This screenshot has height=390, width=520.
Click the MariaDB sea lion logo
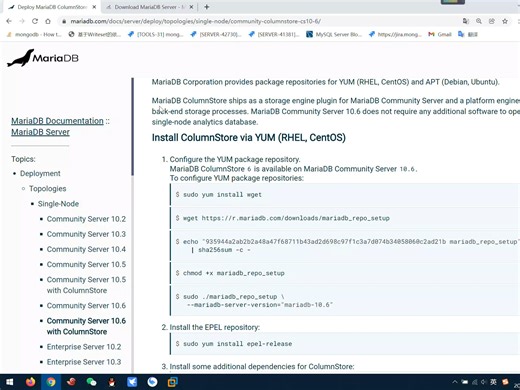43,58
